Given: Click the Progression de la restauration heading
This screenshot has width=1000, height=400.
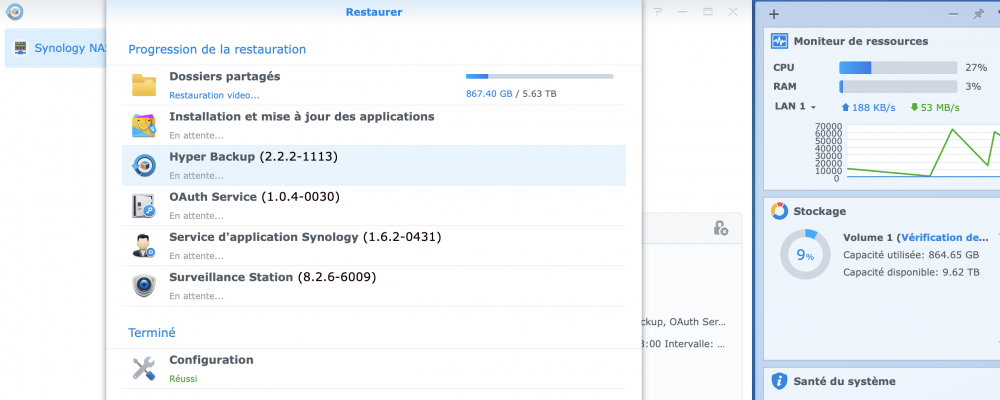Looking at the screenshot, I should (x=217, y=49).
